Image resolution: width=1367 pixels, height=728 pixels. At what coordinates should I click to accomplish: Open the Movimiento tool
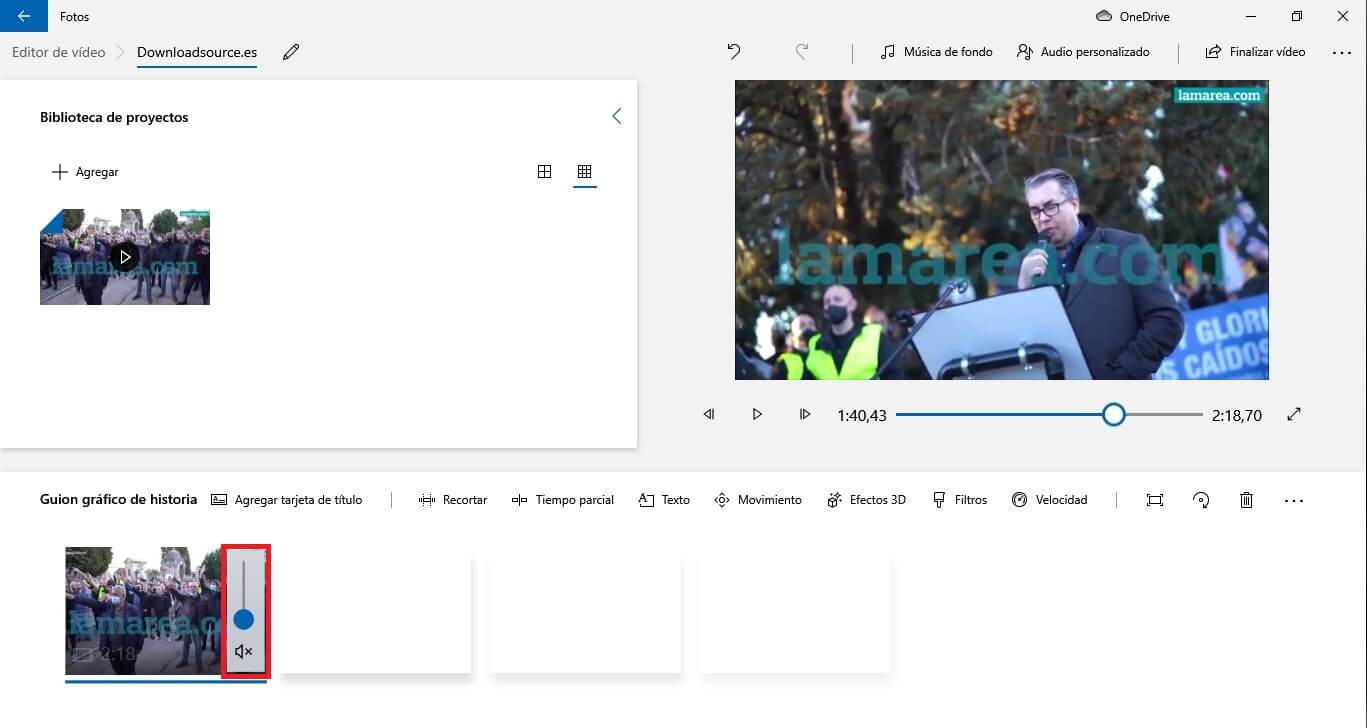click(x=758, y=500)
